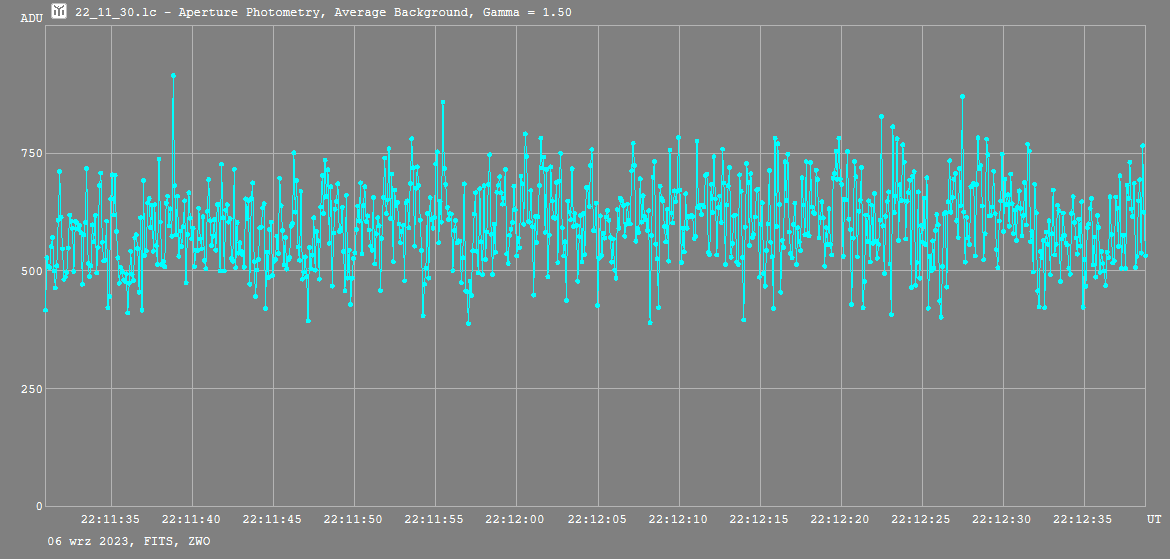
Task: Click the 22:11:35 time label
Action: [110, 519]
